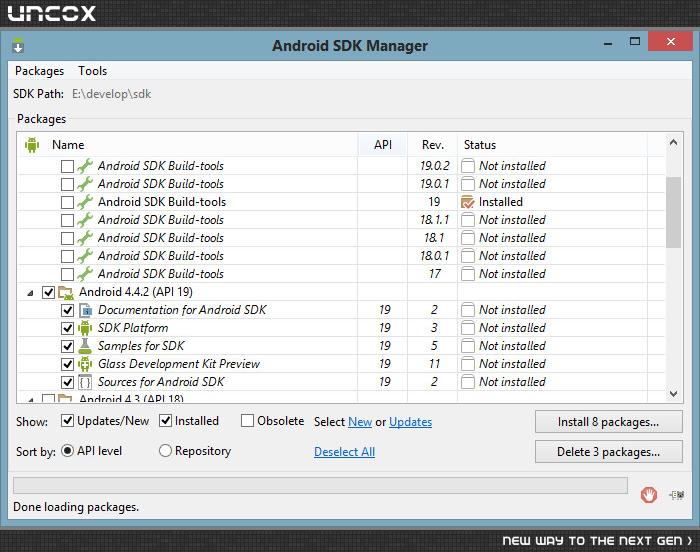Screen dimensions: 700x552
Task: Toggle the Updates/New show filter
Action: [x=67, y=421]
